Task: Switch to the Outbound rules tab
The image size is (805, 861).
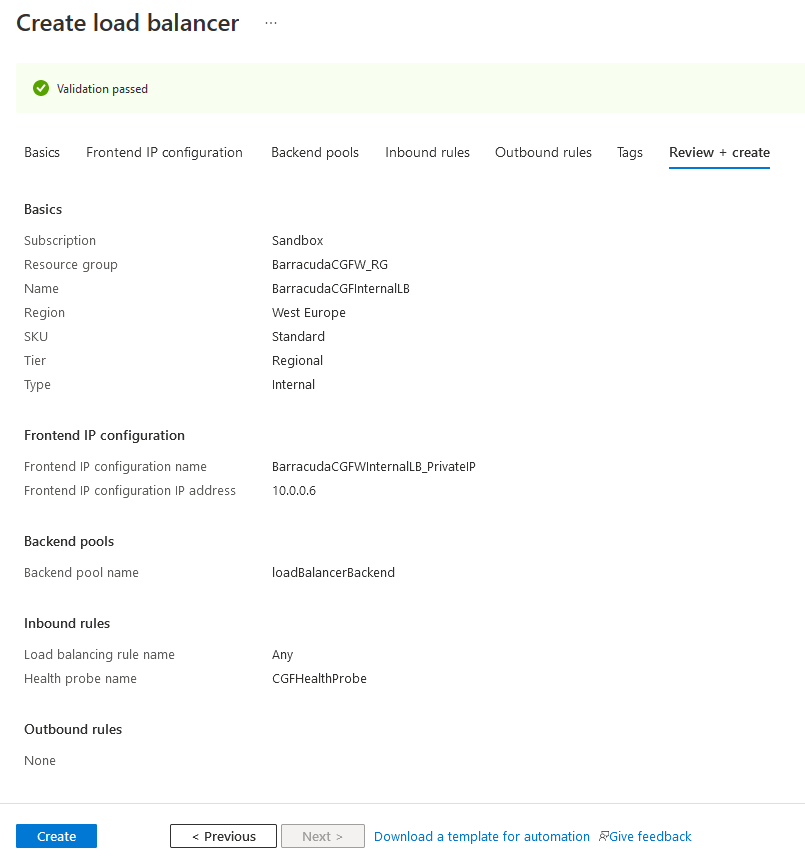Action: tap(543, 152)
